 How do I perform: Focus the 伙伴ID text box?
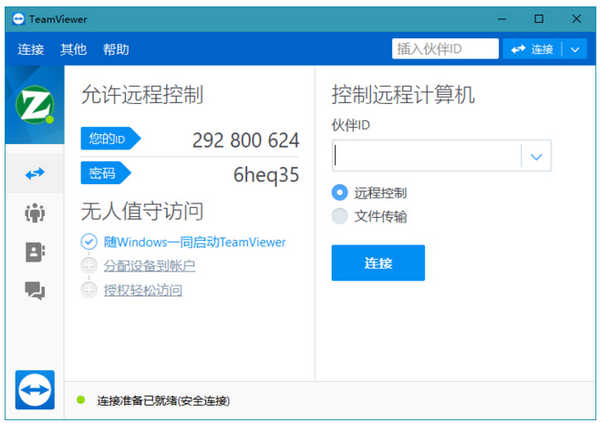coord(427,156)
